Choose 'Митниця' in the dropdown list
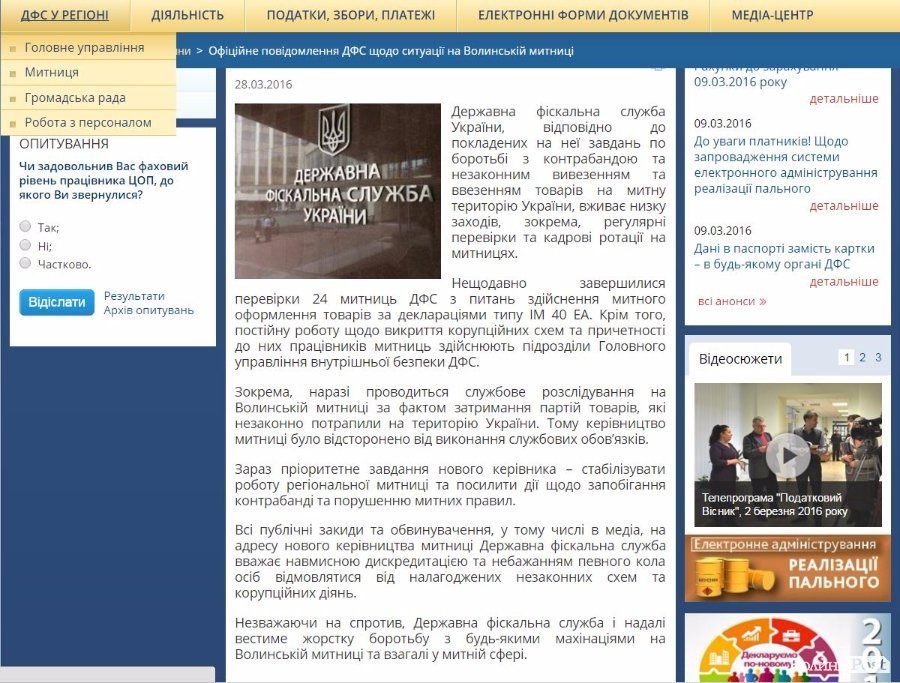 coord(52,72)
